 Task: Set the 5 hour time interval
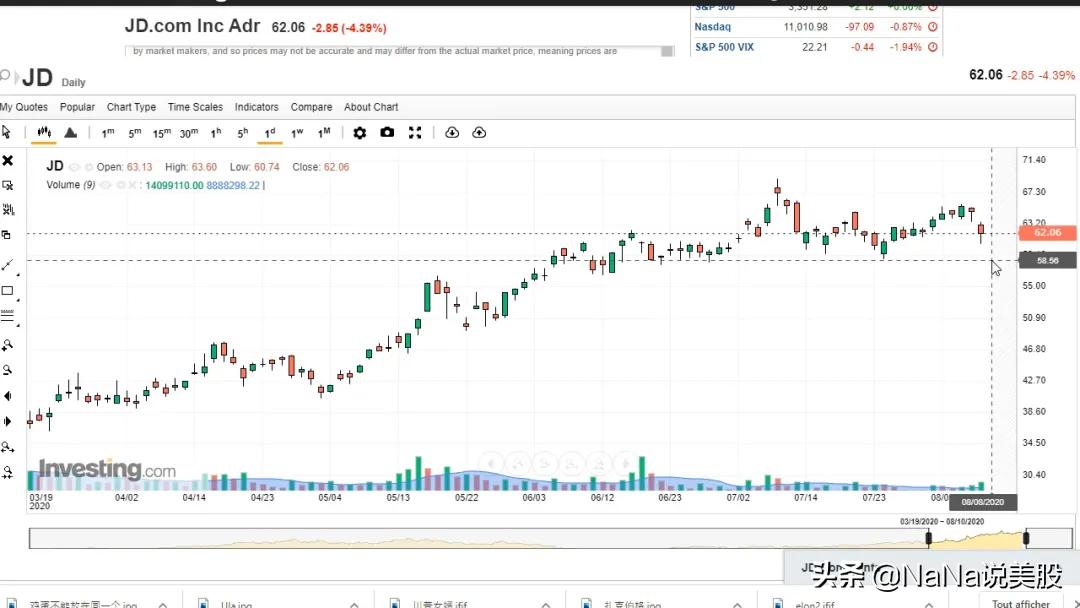click(242, 133)
